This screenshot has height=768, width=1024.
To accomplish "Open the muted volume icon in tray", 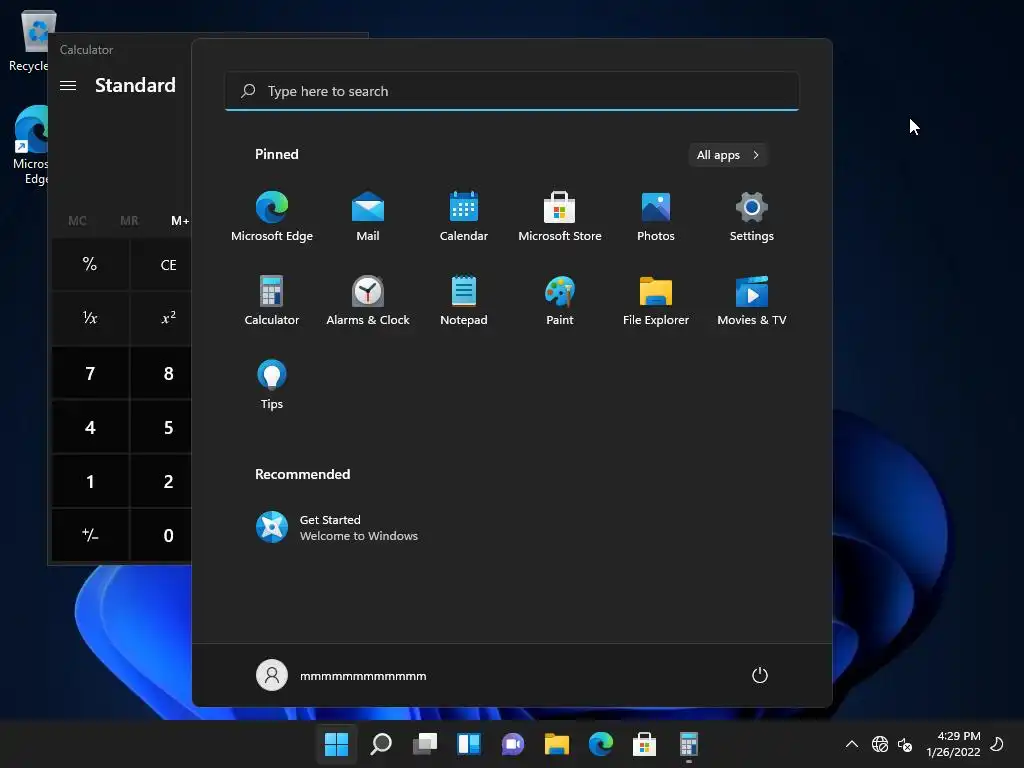I will pyautogui.click(x=905, y=744).
